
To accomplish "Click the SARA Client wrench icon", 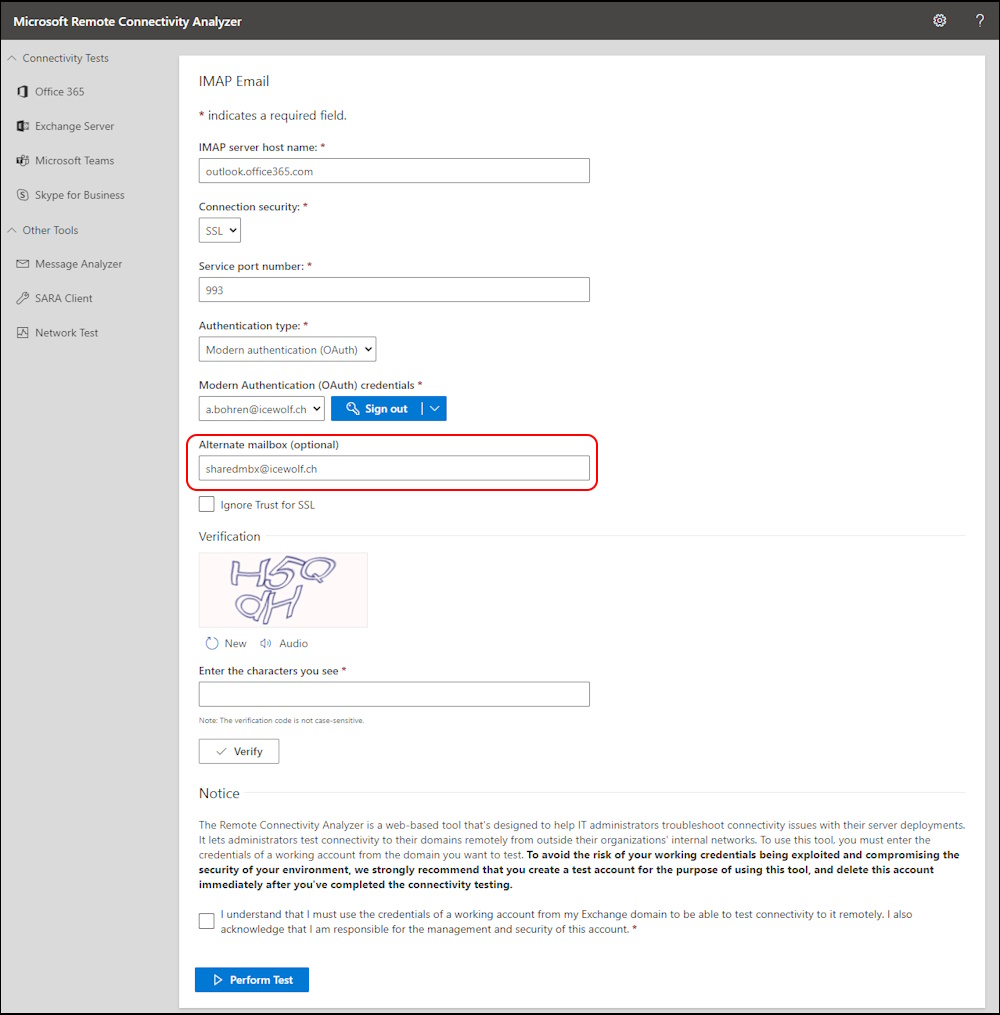I will [23, 298].
